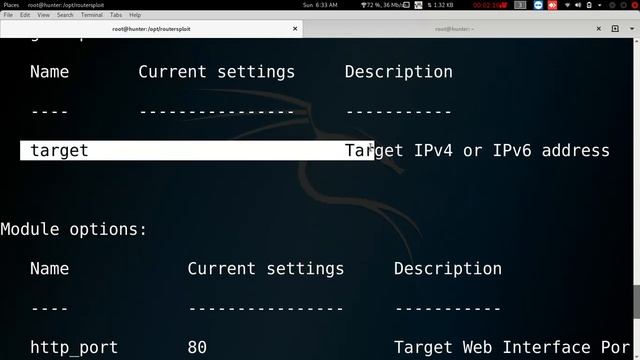Click the white square chart tray icon

coord(418,5)
